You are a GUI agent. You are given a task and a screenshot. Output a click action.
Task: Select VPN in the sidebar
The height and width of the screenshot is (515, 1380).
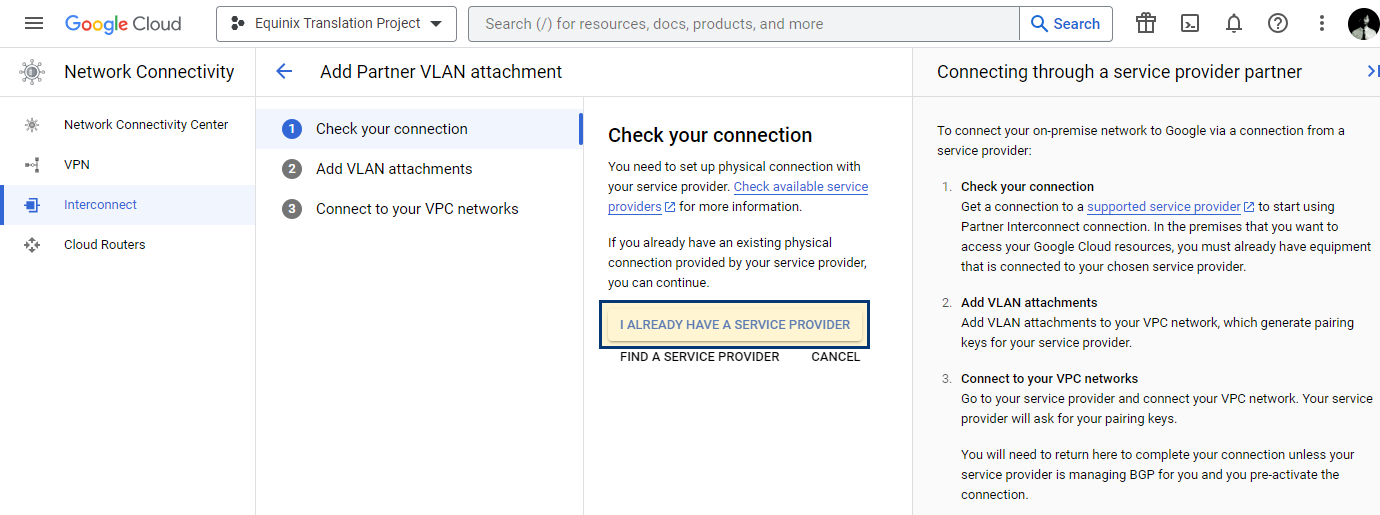point(128,165)
